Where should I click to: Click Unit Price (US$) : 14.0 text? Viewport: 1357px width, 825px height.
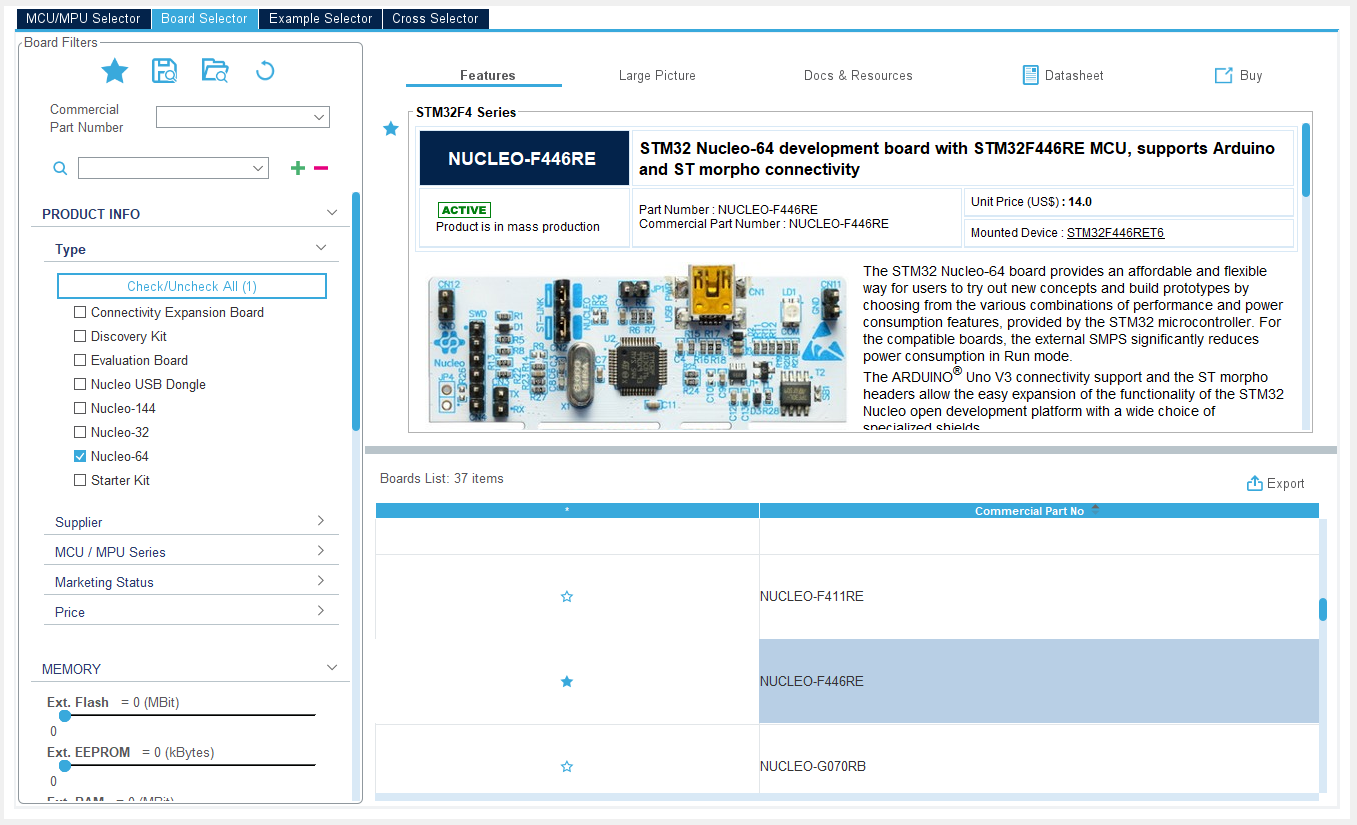[x=1031, y=202]
